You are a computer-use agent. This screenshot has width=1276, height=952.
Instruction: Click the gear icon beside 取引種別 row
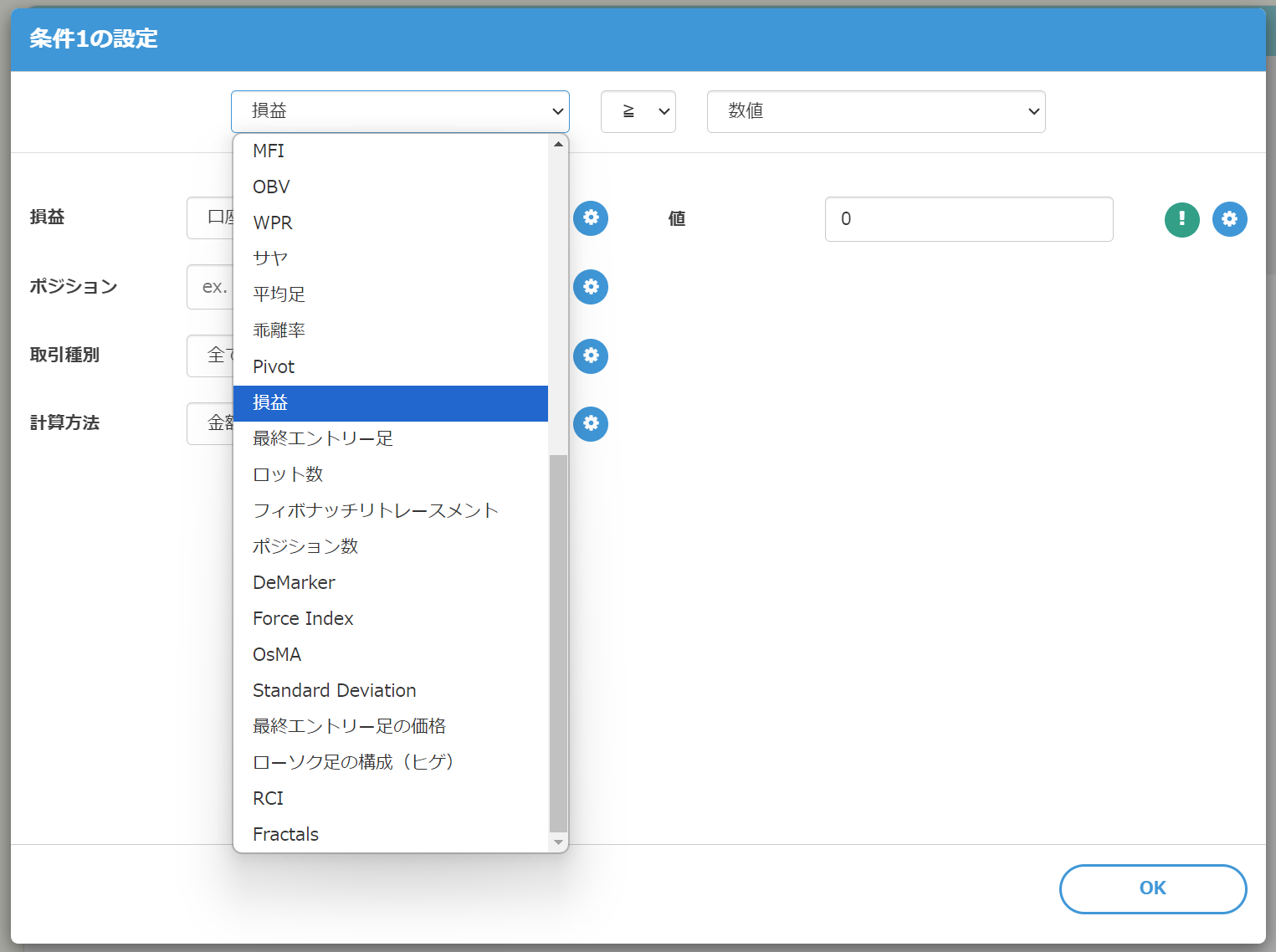pos(591,356)
